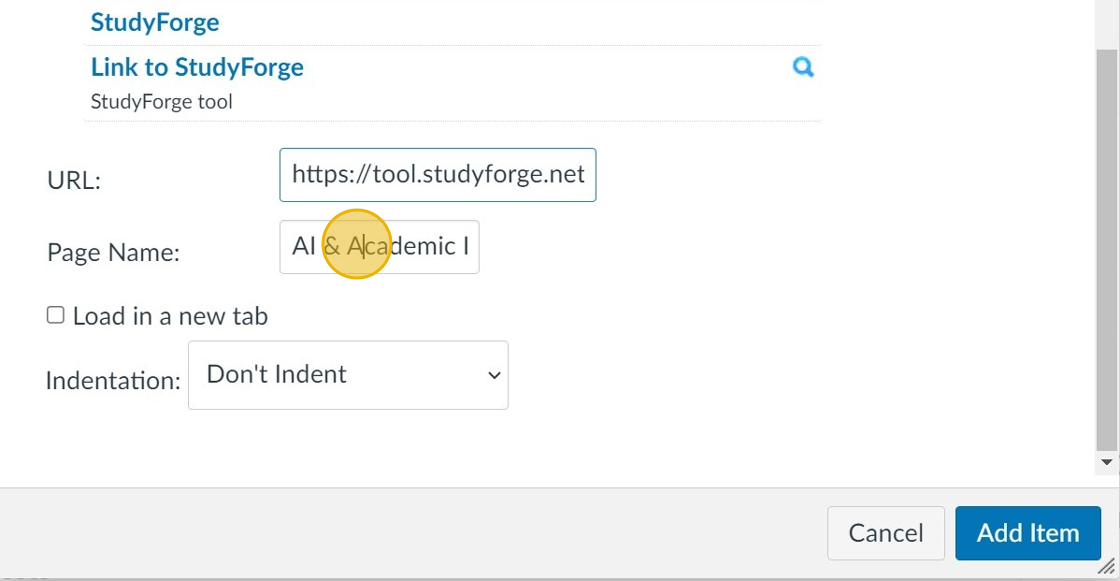Focus the URL input field
The image size is (1120, 581).
tap(437, 175)
